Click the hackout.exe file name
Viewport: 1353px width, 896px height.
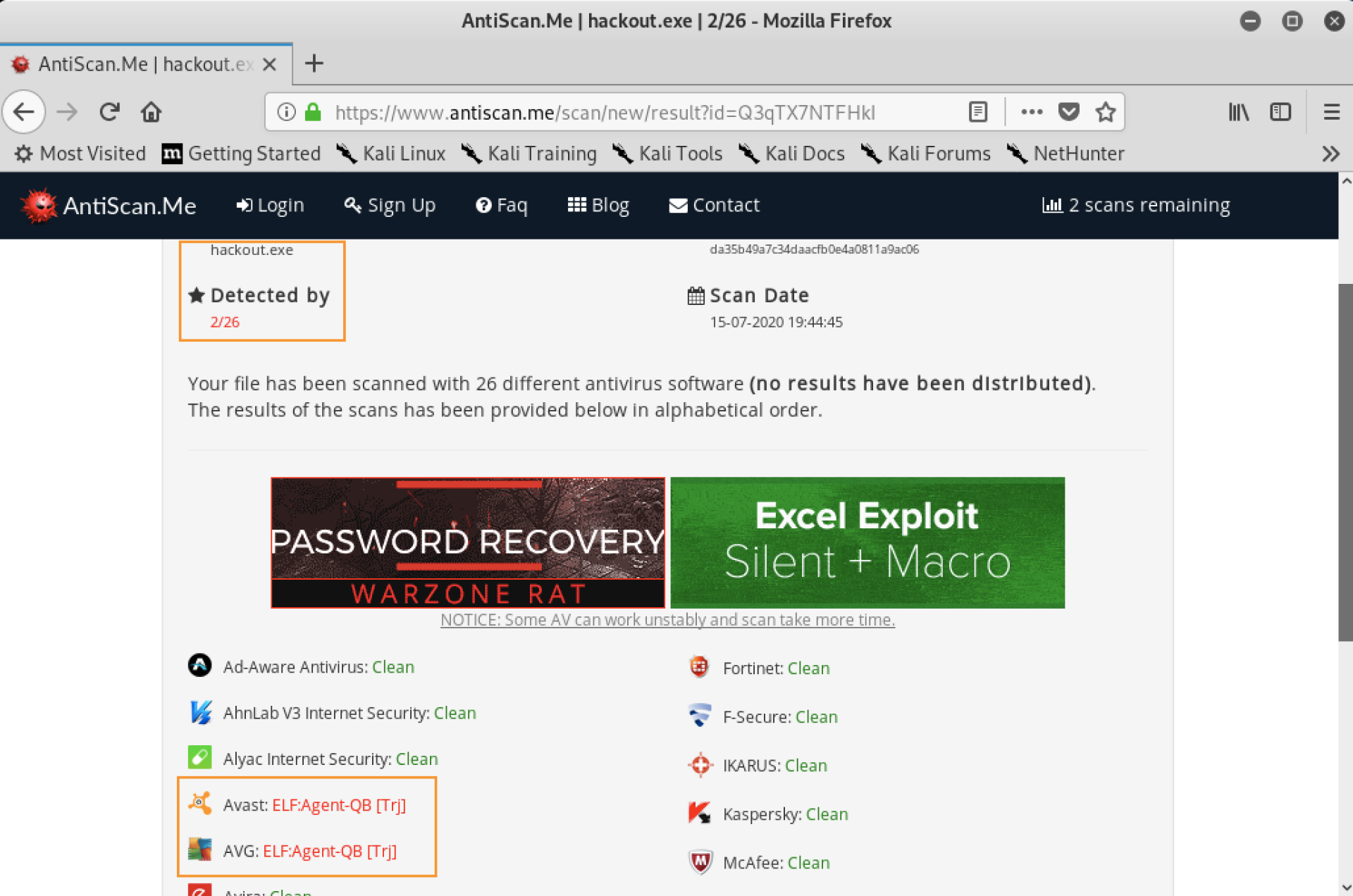coord(252,250)
